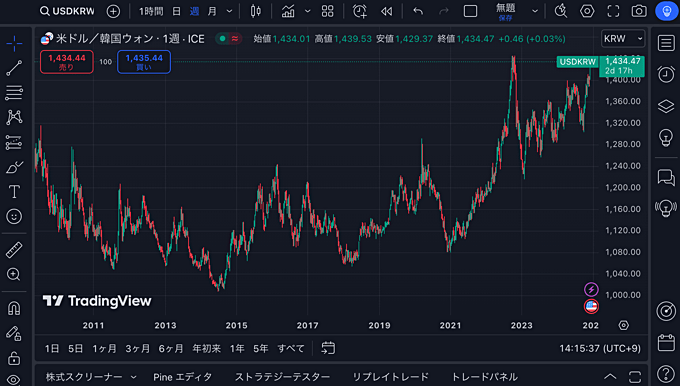The width and height of the screenshot is (680, 386).
Task: Take a chart snapshot with the camera icon
Action: (x=639, y=11)
